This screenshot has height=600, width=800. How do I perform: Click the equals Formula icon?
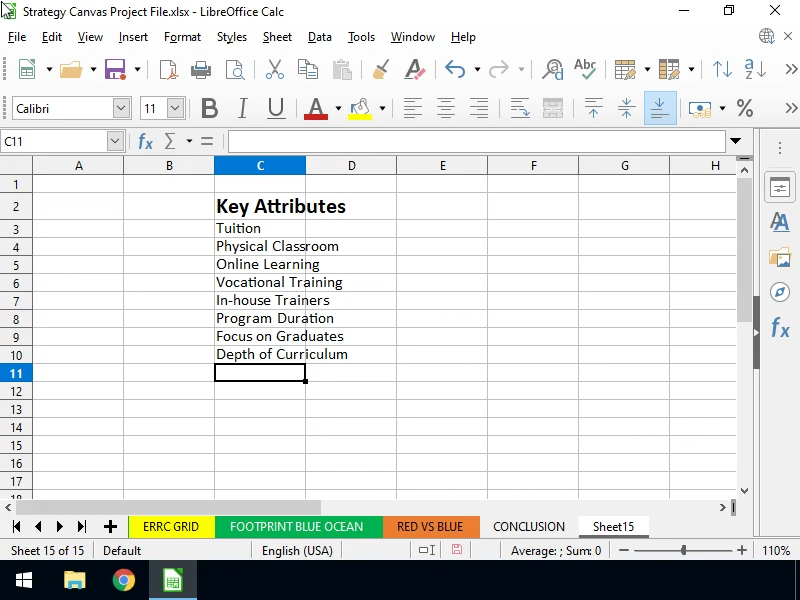coord(207,141)
